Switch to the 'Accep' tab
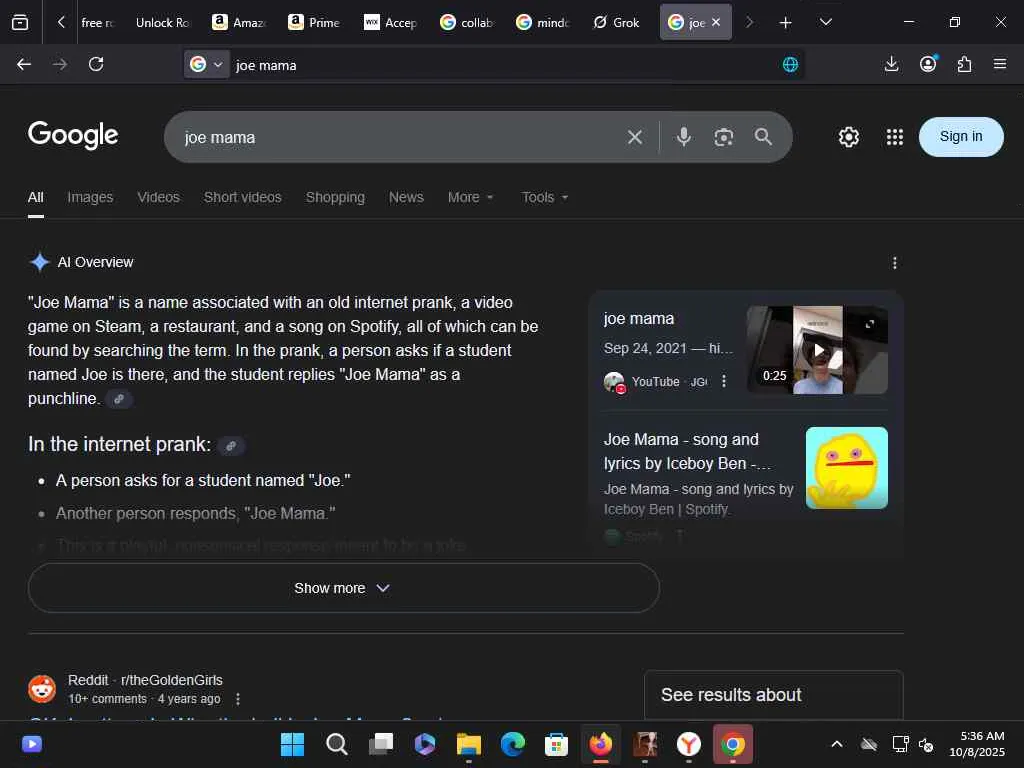Screen dimensions: 1024x768 tap(390, 22)
